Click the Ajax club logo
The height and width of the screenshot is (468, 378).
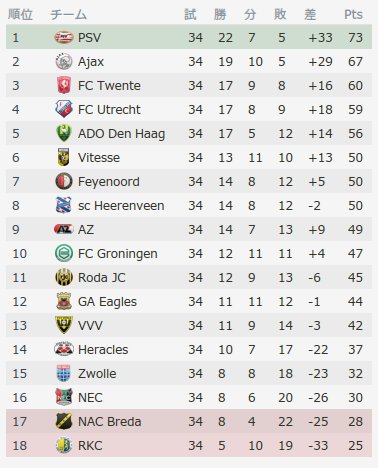coord(64,61)
